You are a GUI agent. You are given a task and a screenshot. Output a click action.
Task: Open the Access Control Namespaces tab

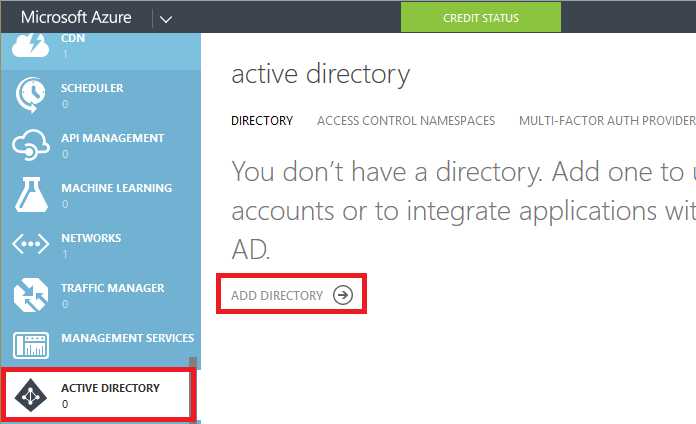tap(406, 121)
